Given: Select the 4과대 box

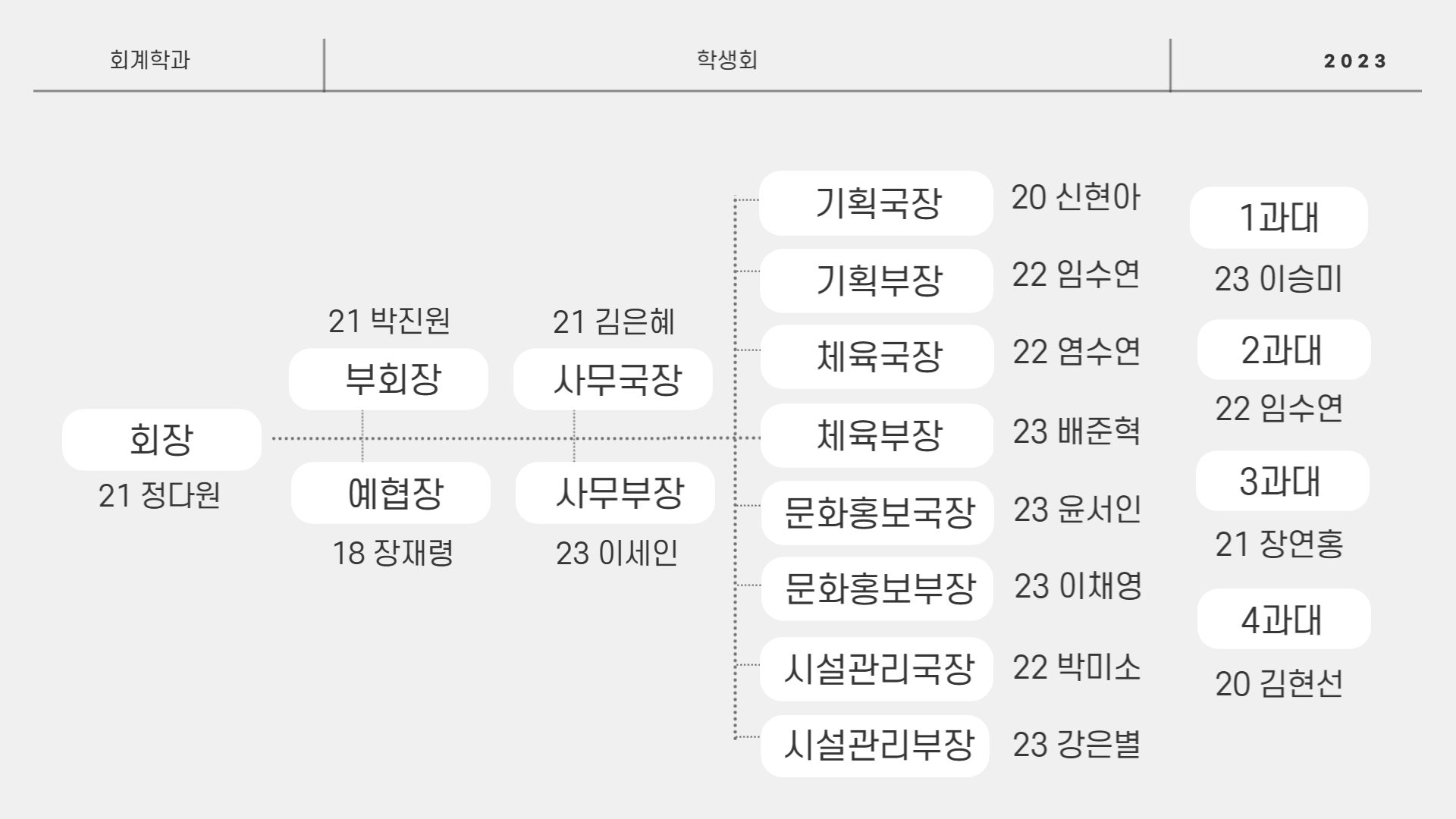Looking at the screenshot, I should (x=1284, y=619).
